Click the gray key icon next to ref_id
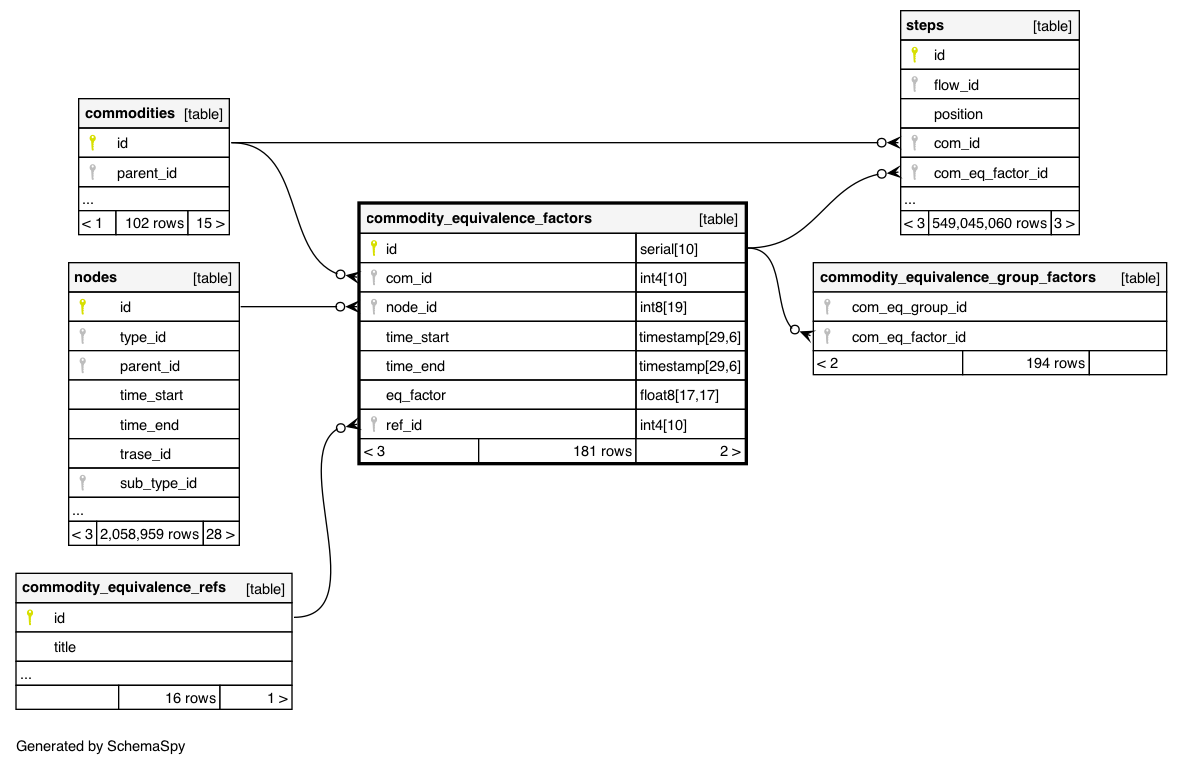Image resolution: width=1183 pixels, height=764 pixels. 374,425
